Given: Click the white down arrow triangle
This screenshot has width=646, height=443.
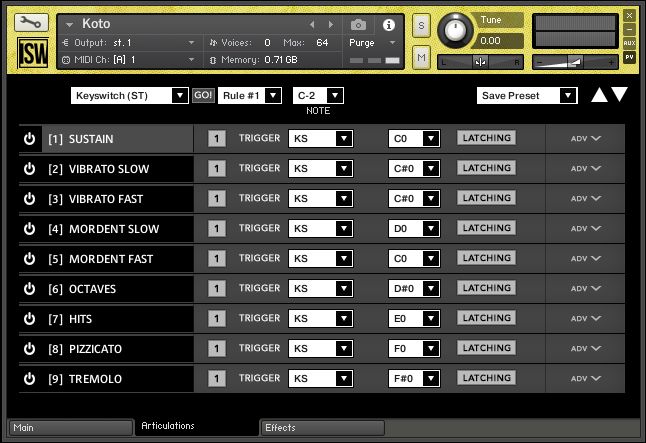Looking at the screenshot, I should pyautogui.click(x=619, y=95).
